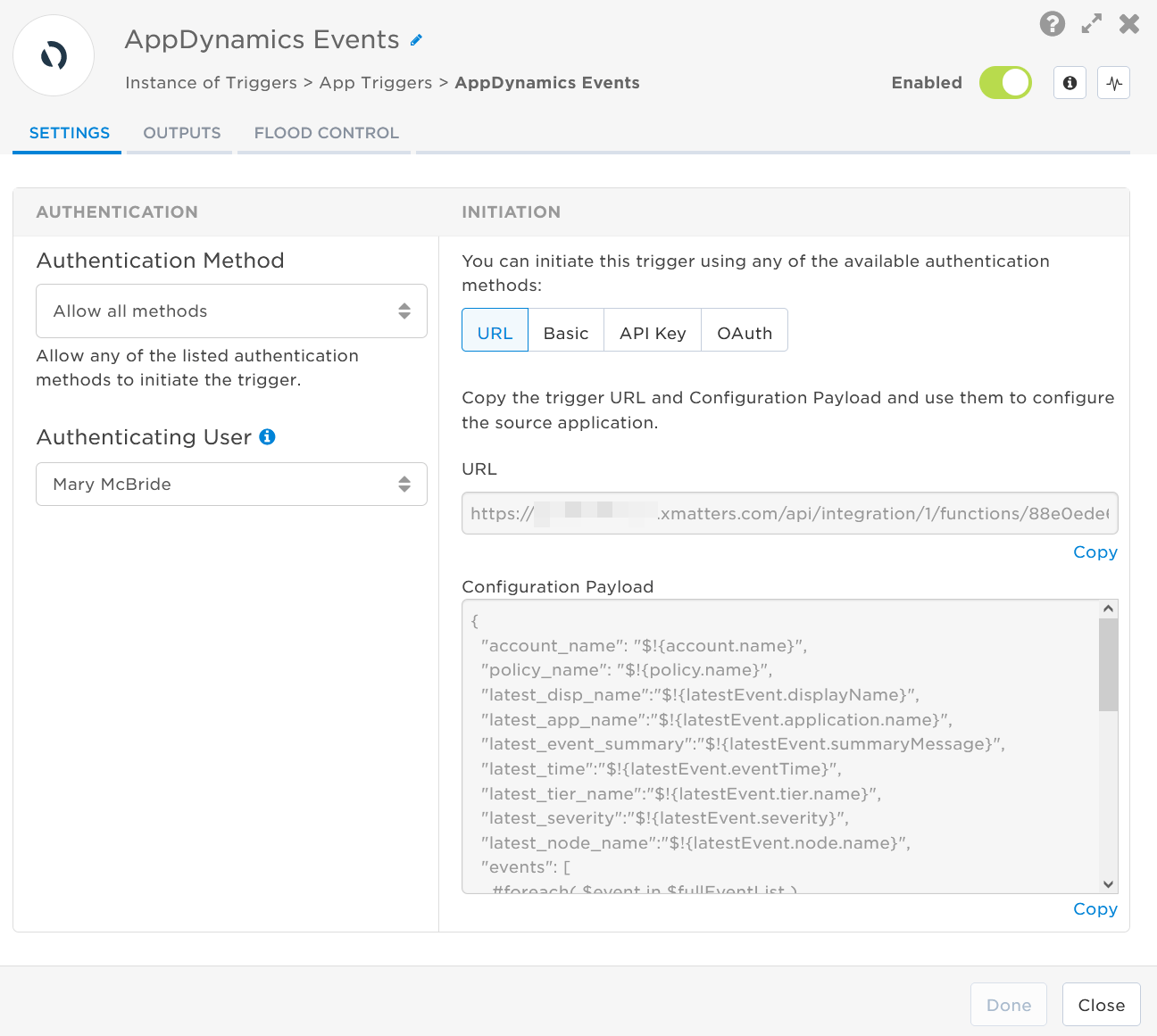This screenshot has height=1036, width=1157.
Task: Open the help question mark icon
Action: (x=1053, y=23)
